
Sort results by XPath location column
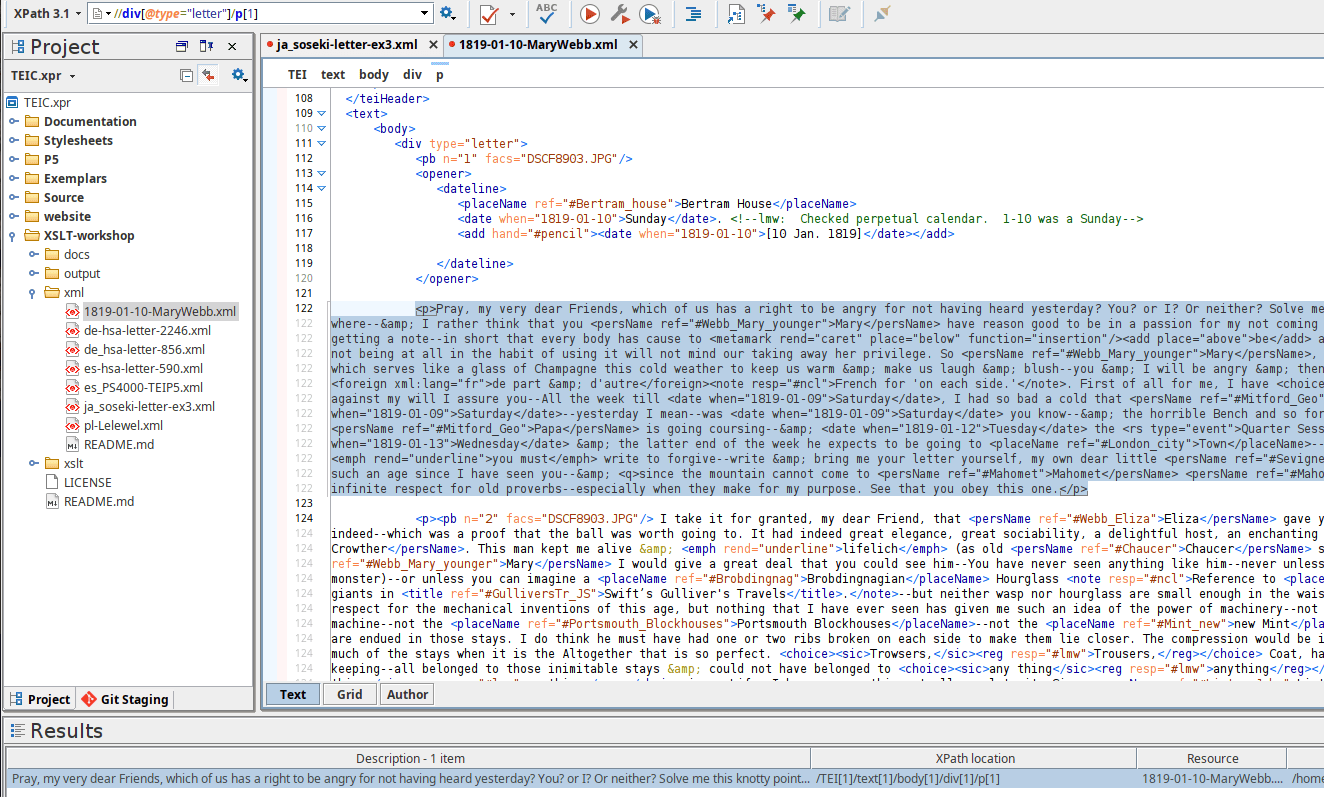(x=973, y=759)
